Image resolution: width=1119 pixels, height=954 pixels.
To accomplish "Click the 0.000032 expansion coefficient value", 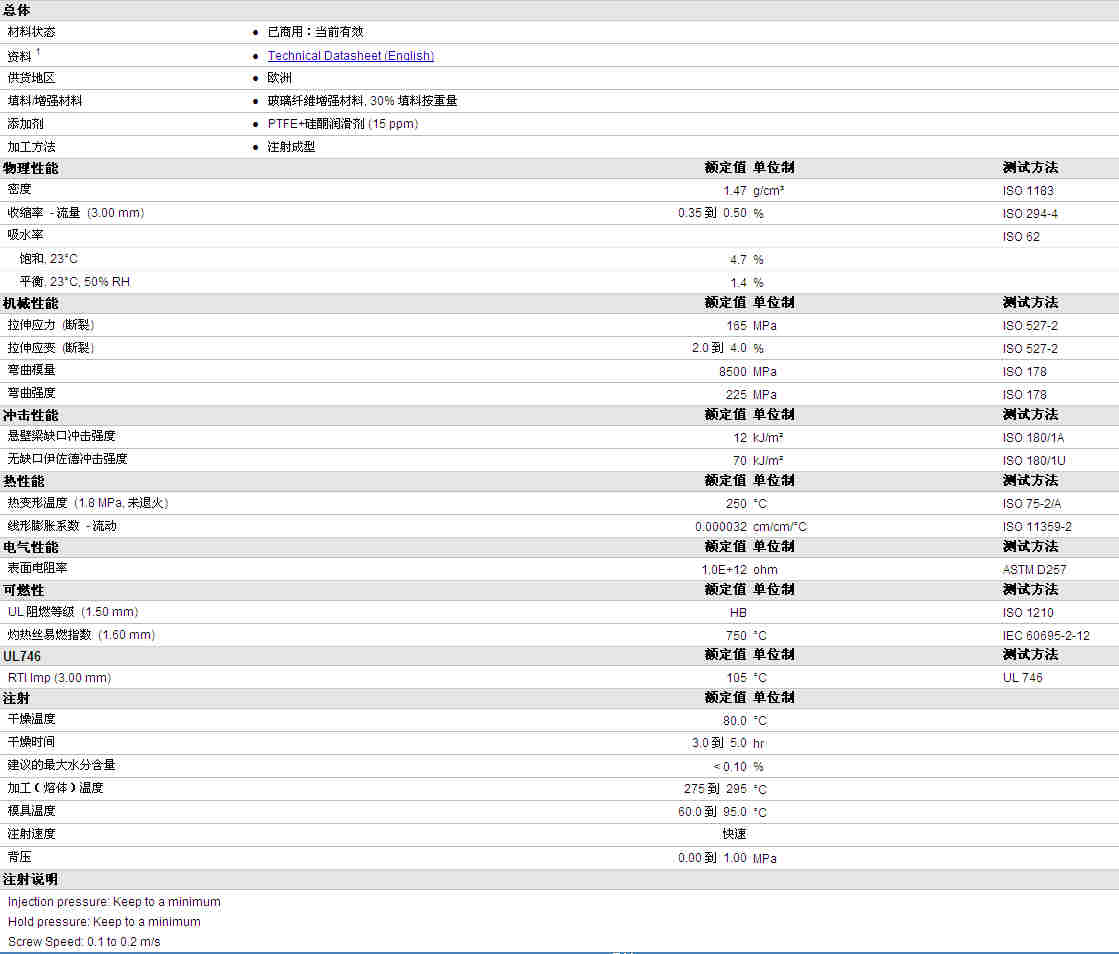I will pos(721,526).
